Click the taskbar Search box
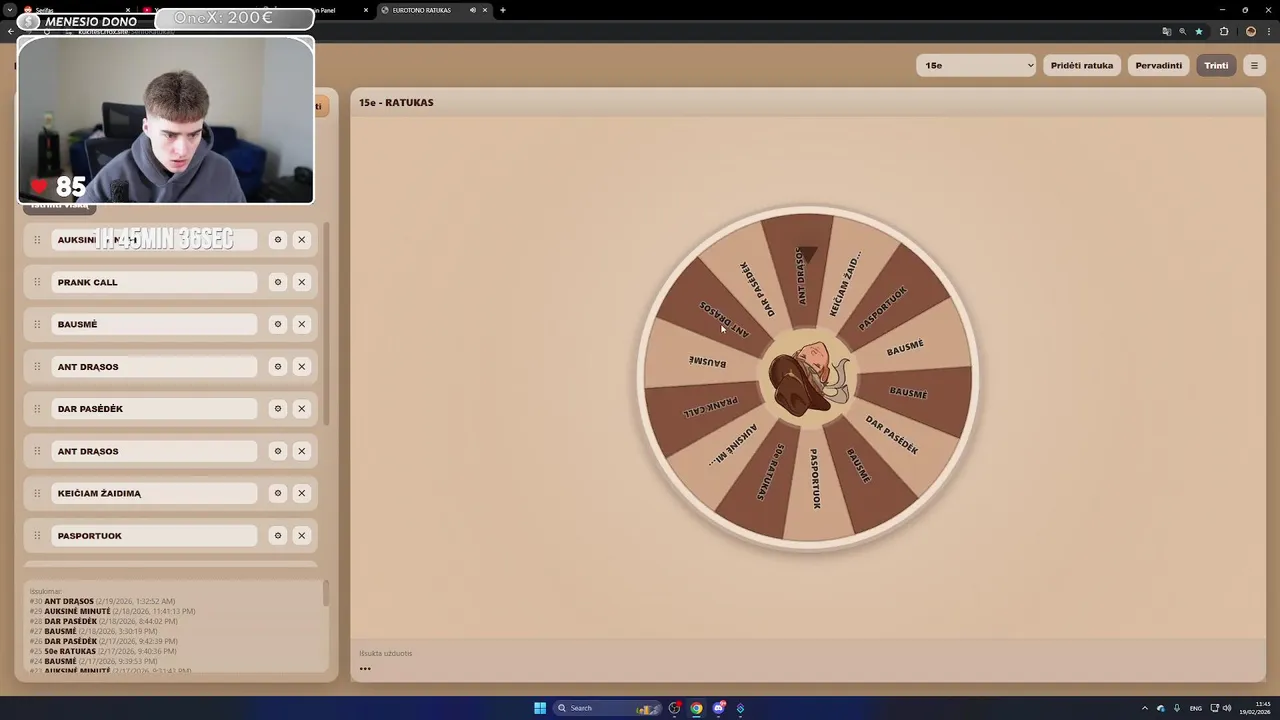1280x720 pixels. point(609,708)
